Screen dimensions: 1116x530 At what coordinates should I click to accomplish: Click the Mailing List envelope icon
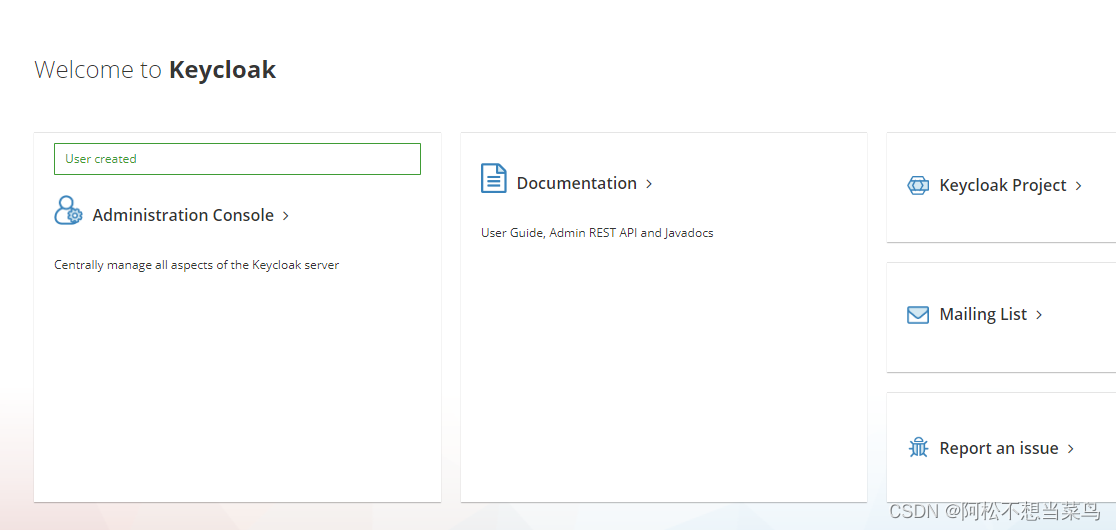click(918, 315)
